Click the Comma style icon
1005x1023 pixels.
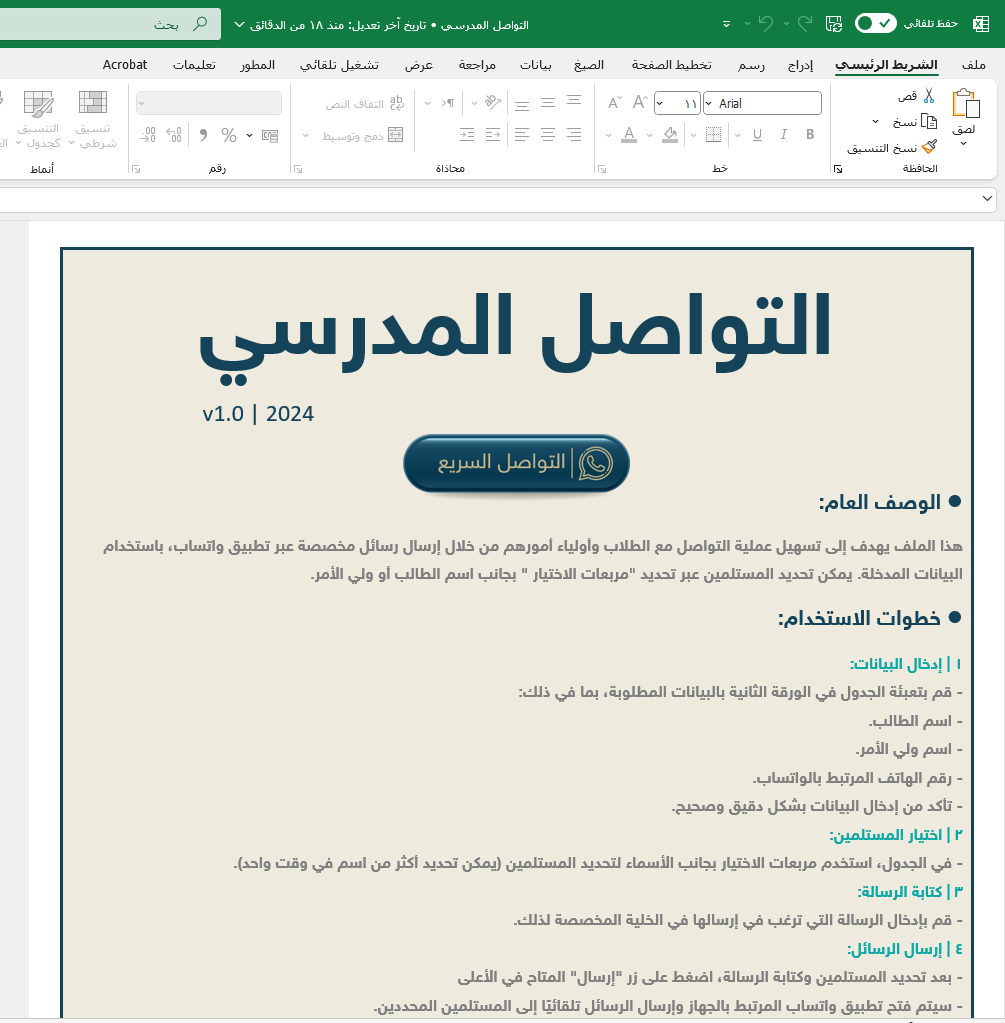(x=203, y=135)
